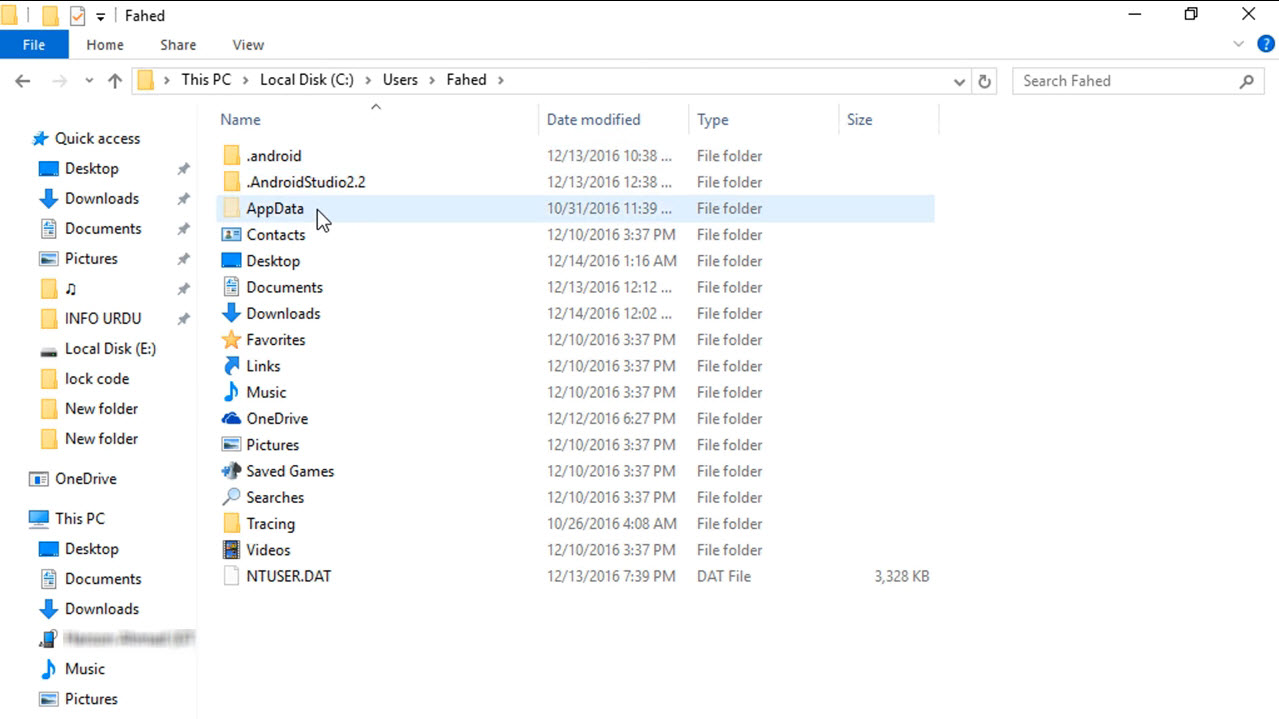Select the AppData folder
The width and height of the screenshot is (1279, 719).
(x=275, y=208)
